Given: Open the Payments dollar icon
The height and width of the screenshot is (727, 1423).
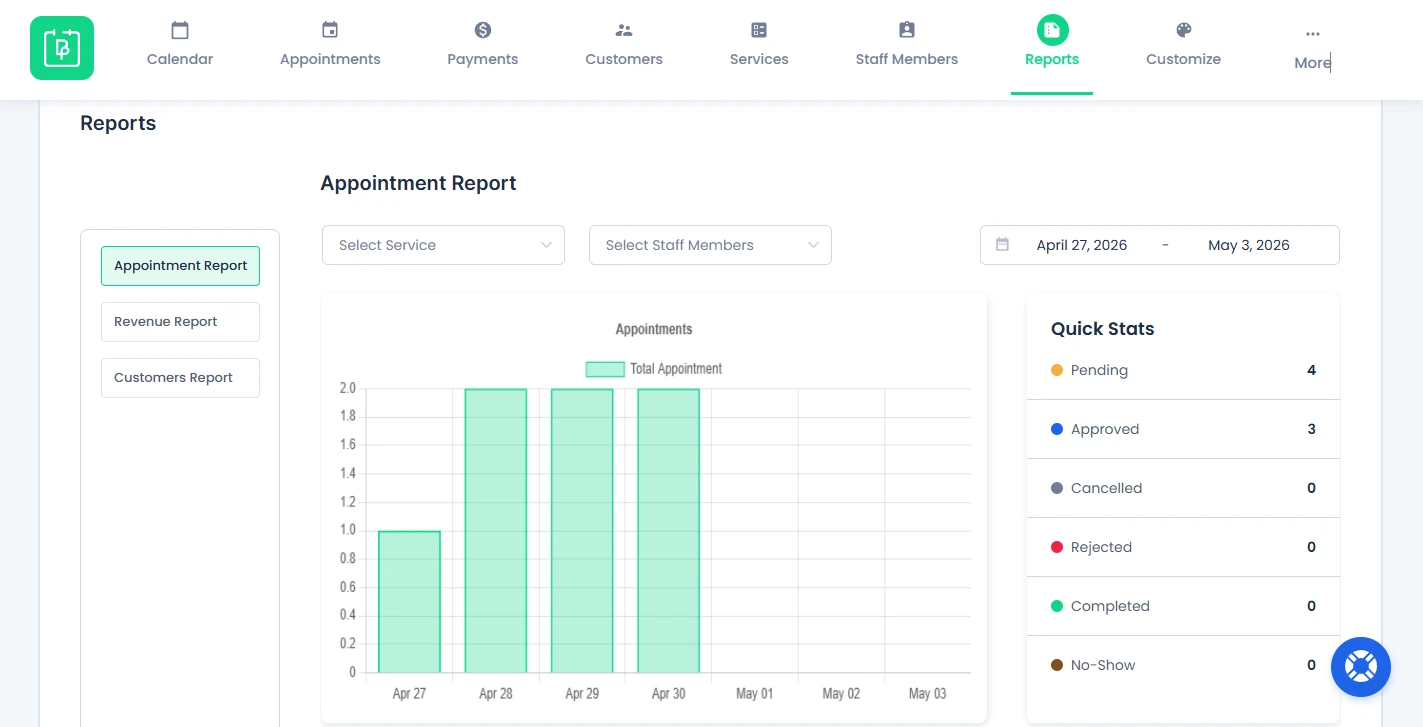Looking at the screenshot, I should point(483,30).
